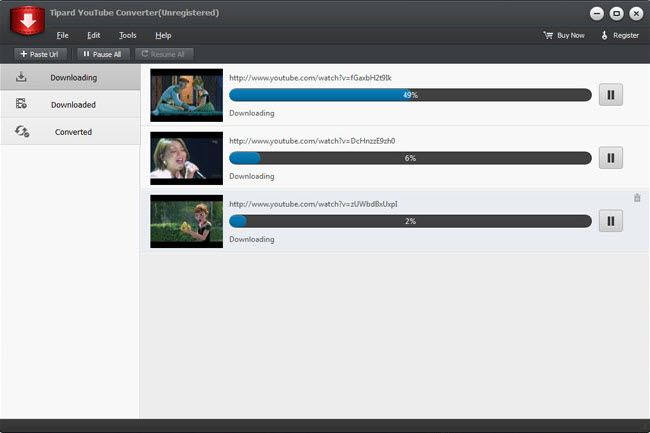Open the Tools menu

coord(128,35)
